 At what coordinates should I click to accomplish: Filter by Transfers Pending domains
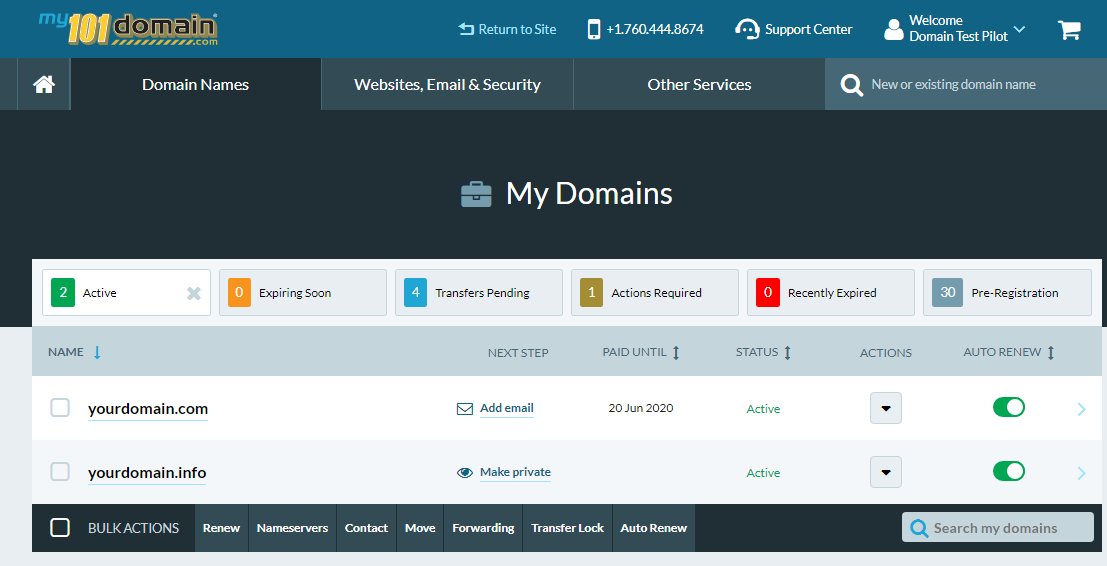(478, 293)
